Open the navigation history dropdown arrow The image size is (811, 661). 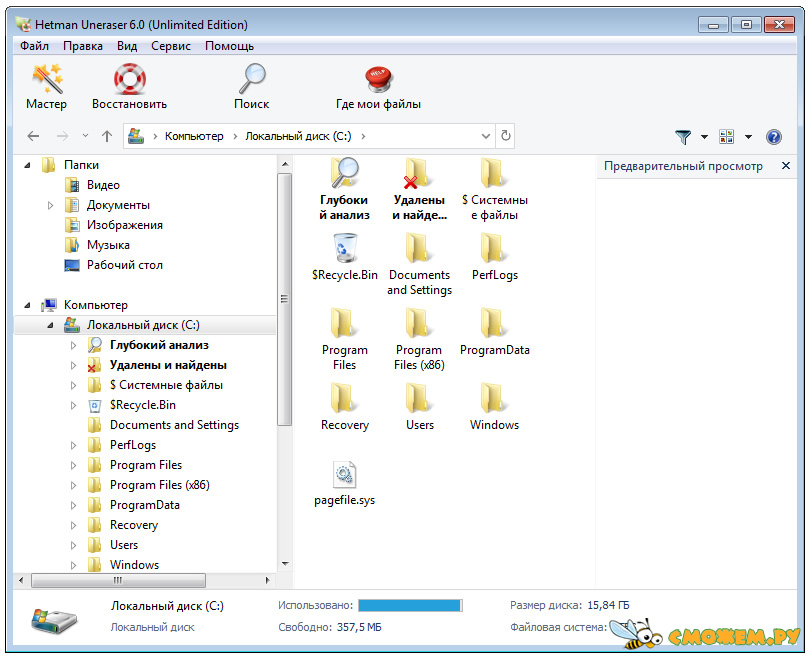tap(85, 136)
